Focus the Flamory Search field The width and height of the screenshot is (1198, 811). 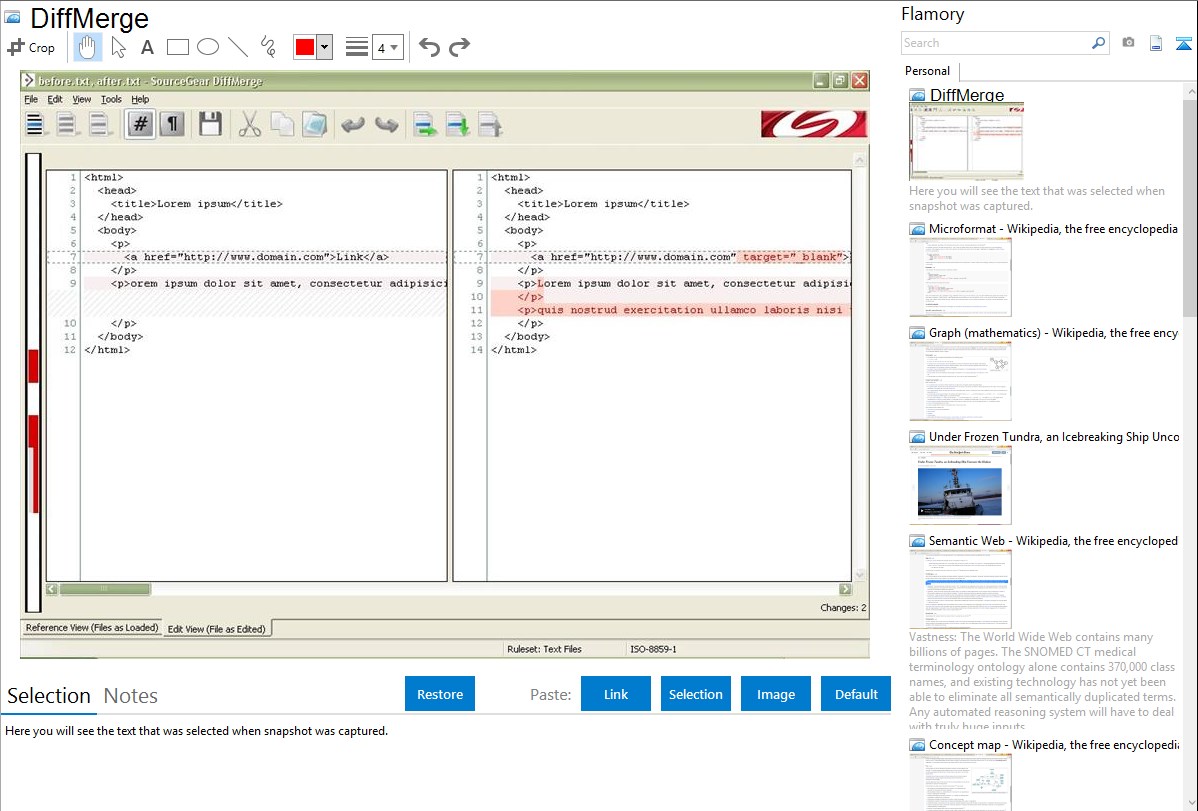pos(996,43)
